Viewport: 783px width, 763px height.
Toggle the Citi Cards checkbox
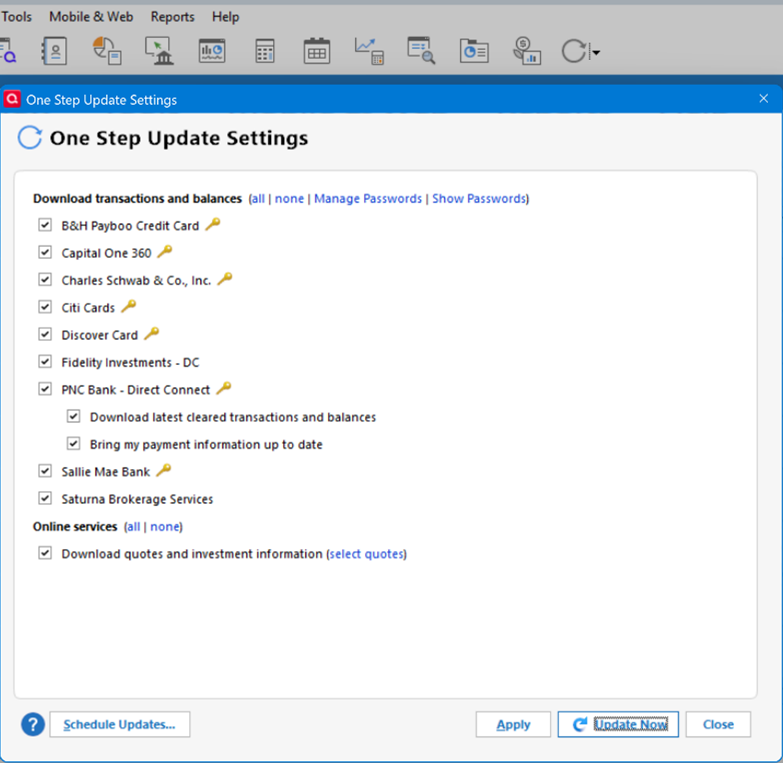click(x=45, y=307)
